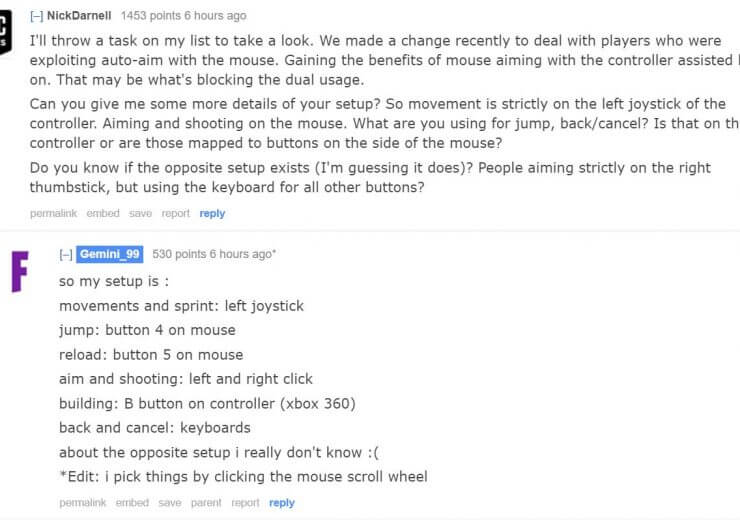The width and height of the screenshot is (740, 520).
Task: Open permalink for NickDarnell's comment
Action: tap(53, 213)
